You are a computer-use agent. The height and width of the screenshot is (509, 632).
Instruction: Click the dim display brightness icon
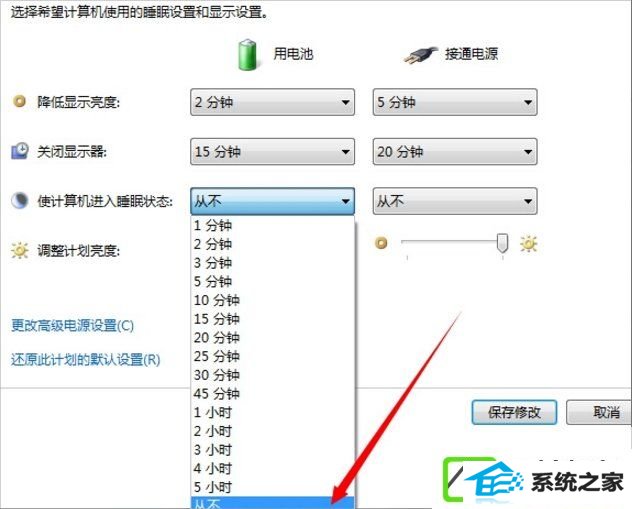[19, 101]
